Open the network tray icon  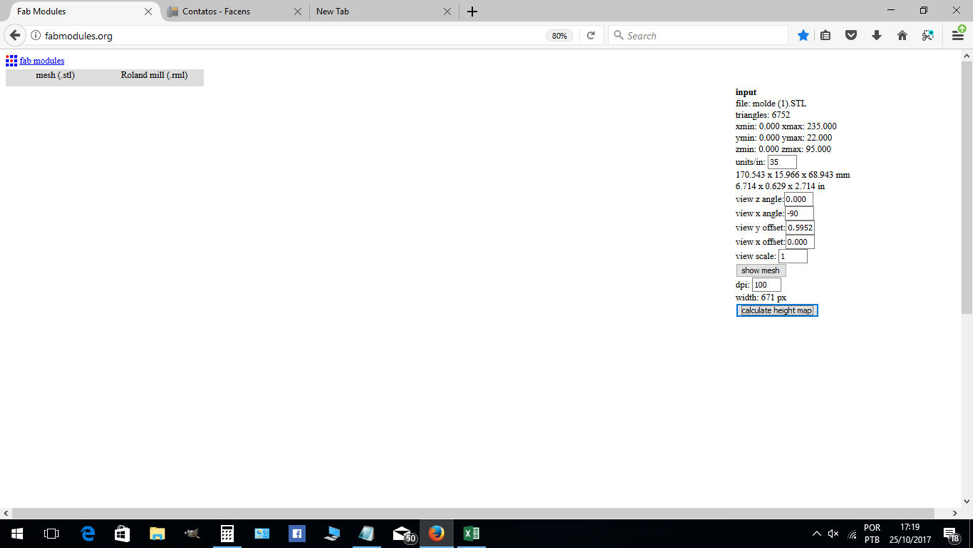(852, 534)
